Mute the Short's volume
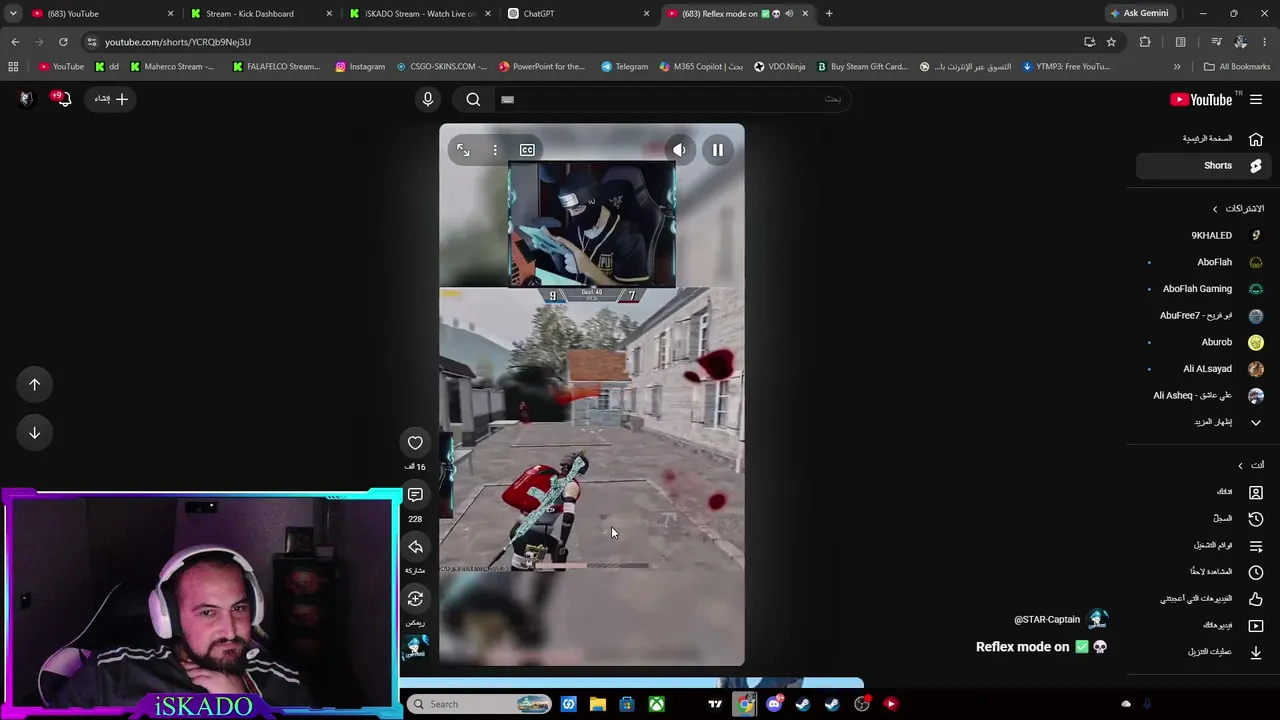1280x720 pixels. tap(679, 150)
